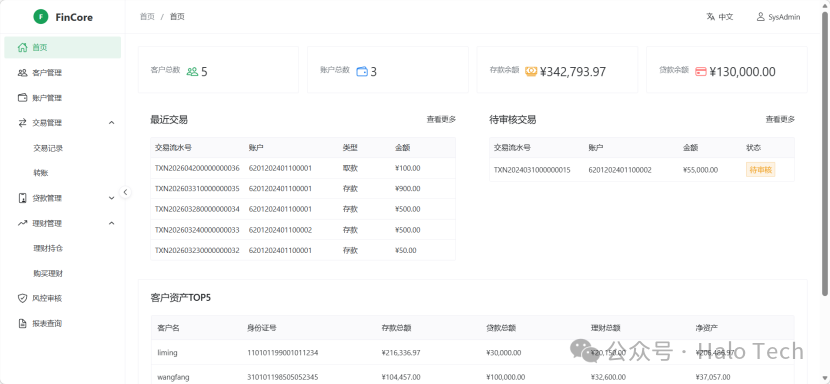Click the trend line icon beside 理财管理
This screenshot has height=384, width=830.
[x=22, y=223]
